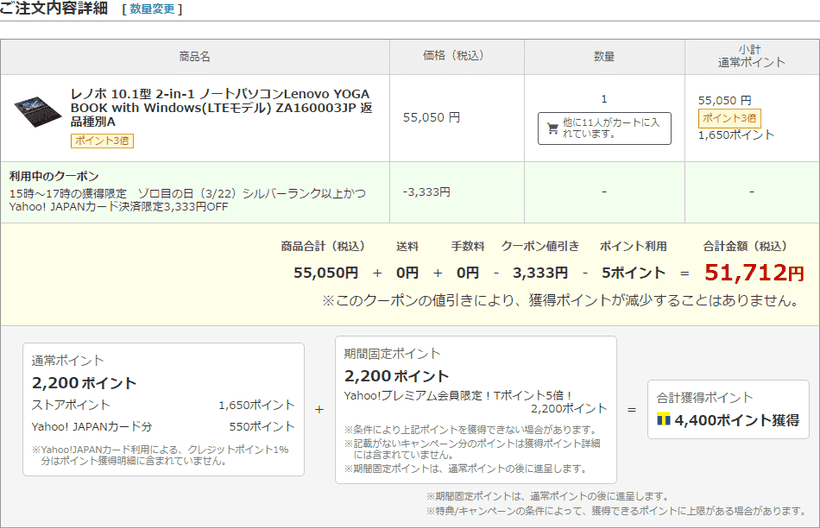Viewport: 820px width, 528px height.
Task: Click the Lenovo YOGA BOOK product name
Action: click(221, 108)
